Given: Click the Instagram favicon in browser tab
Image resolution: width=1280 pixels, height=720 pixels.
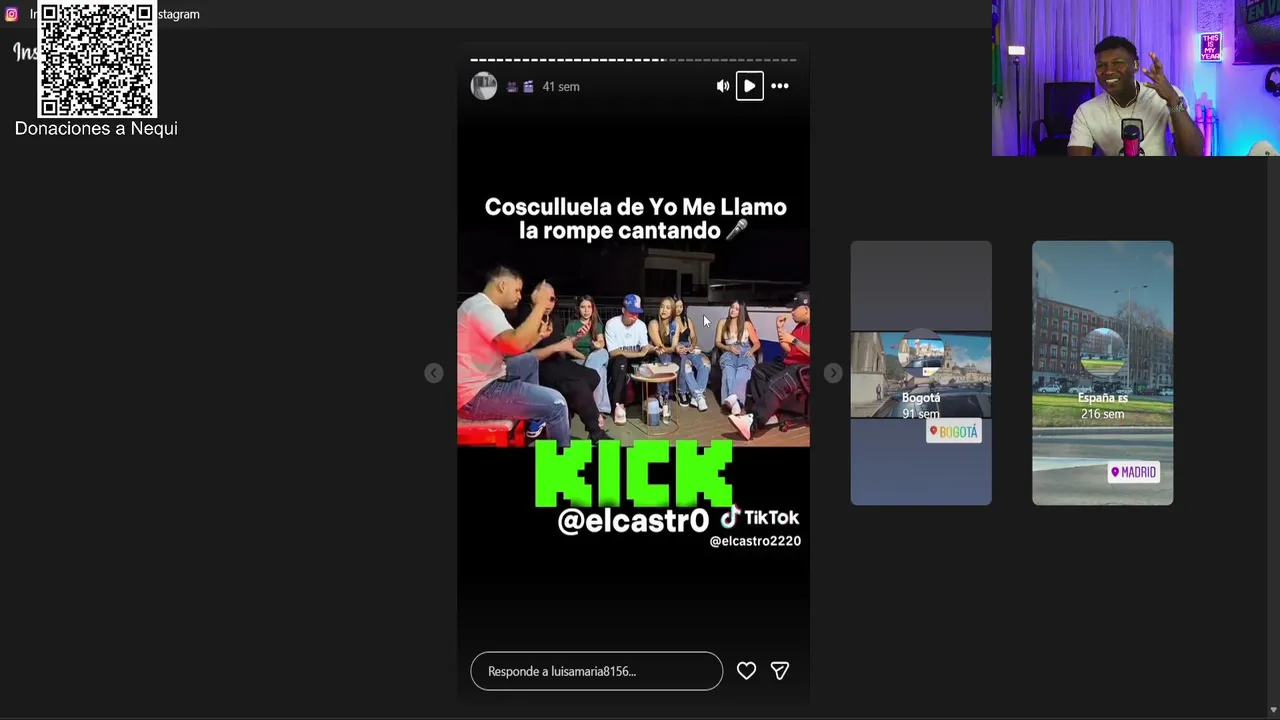Looking at the screenshot, I should 12,14.
